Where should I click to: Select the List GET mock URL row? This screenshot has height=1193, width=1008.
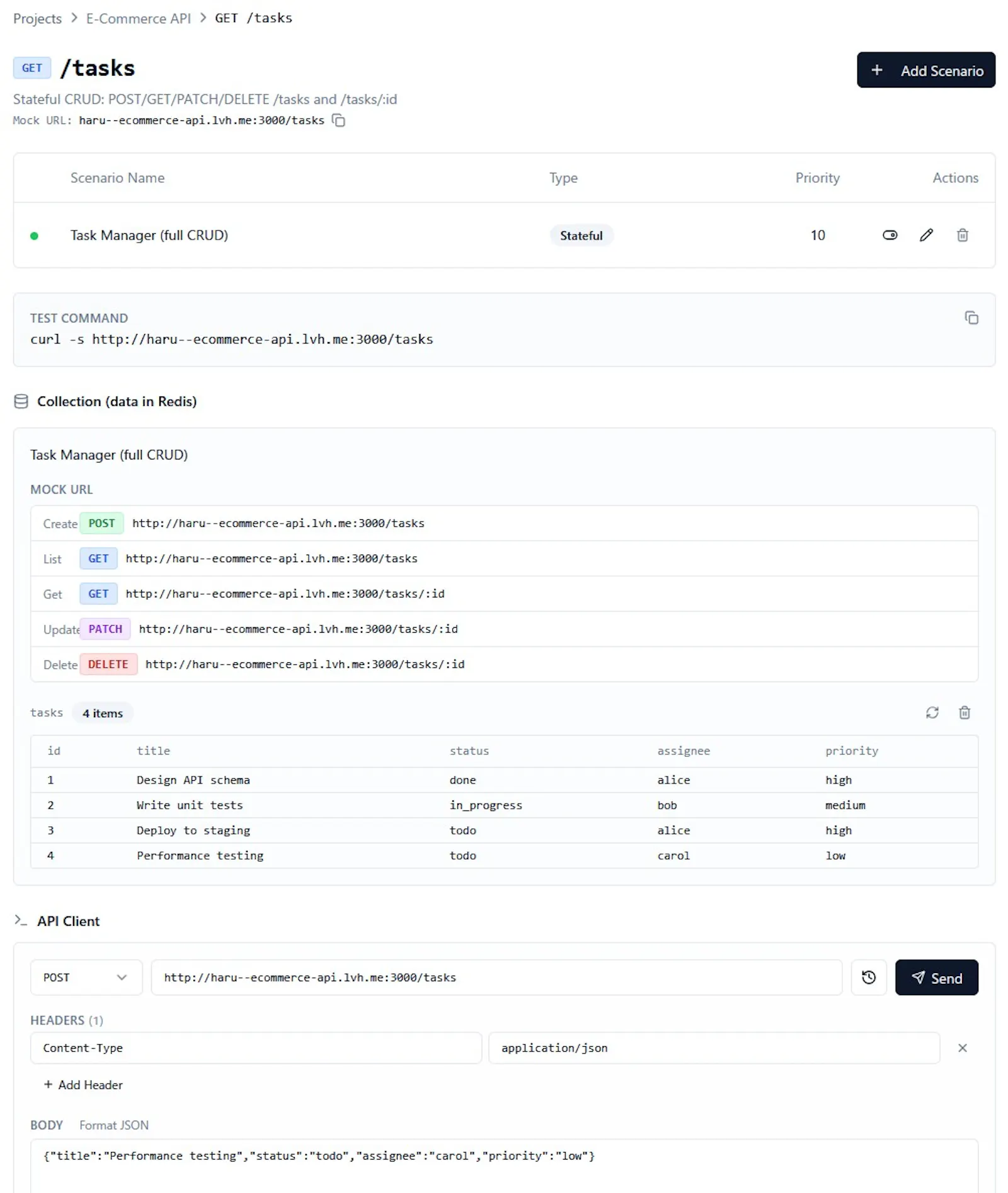click(x=504, y=558)
